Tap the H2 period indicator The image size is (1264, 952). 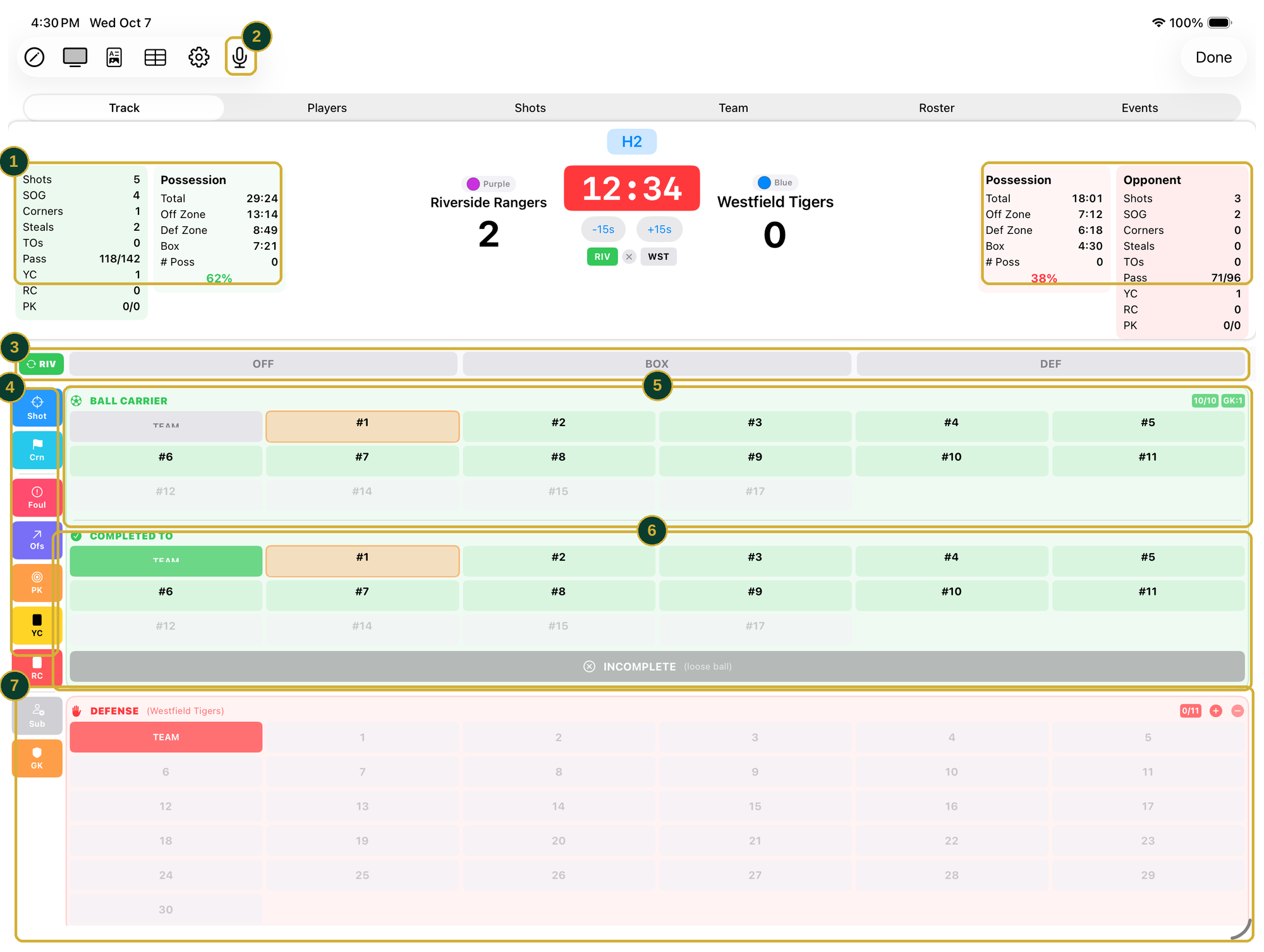pos(632,142)
